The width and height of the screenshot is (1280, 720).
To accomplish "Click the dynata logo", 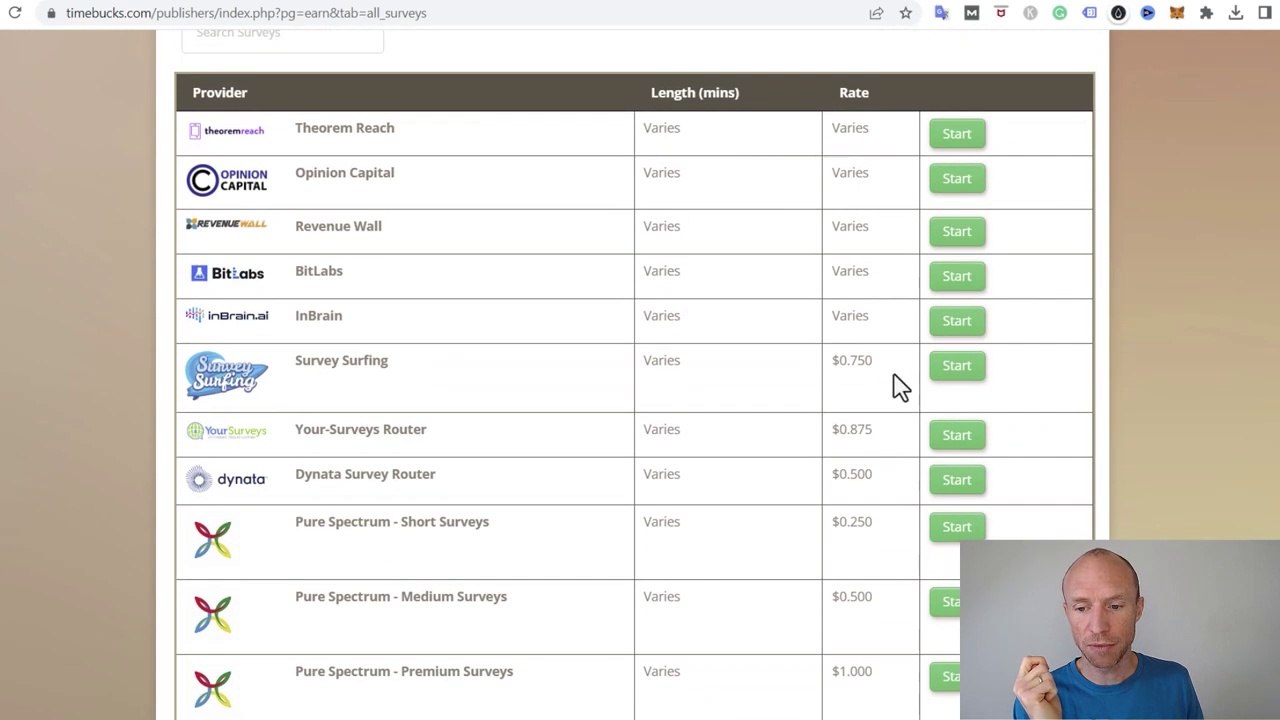I will [x=227, y=479].
